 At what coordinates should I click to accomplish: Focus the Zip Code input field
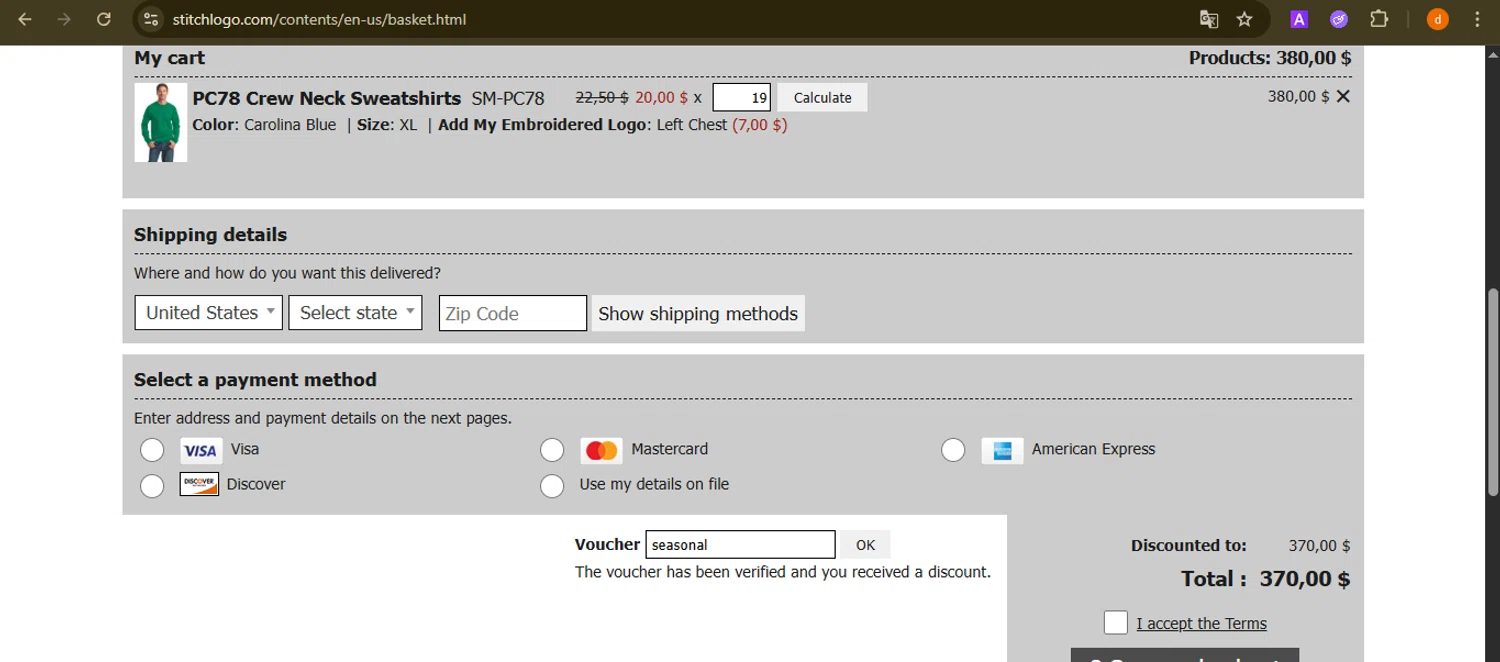513,313
